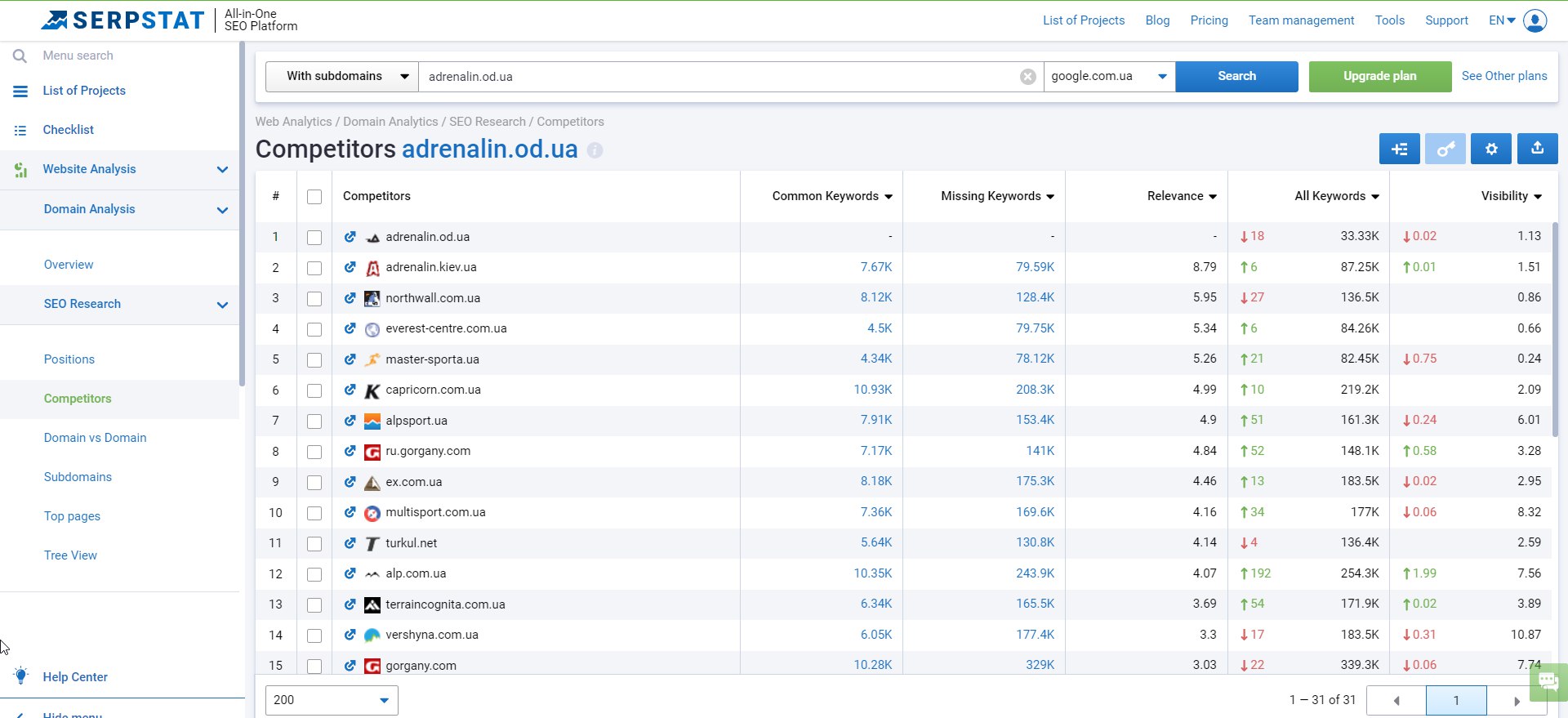The image size is (1568, 718).
Task: Click the ru.gorgany.com favicon
Action: [x=372, y=452]
